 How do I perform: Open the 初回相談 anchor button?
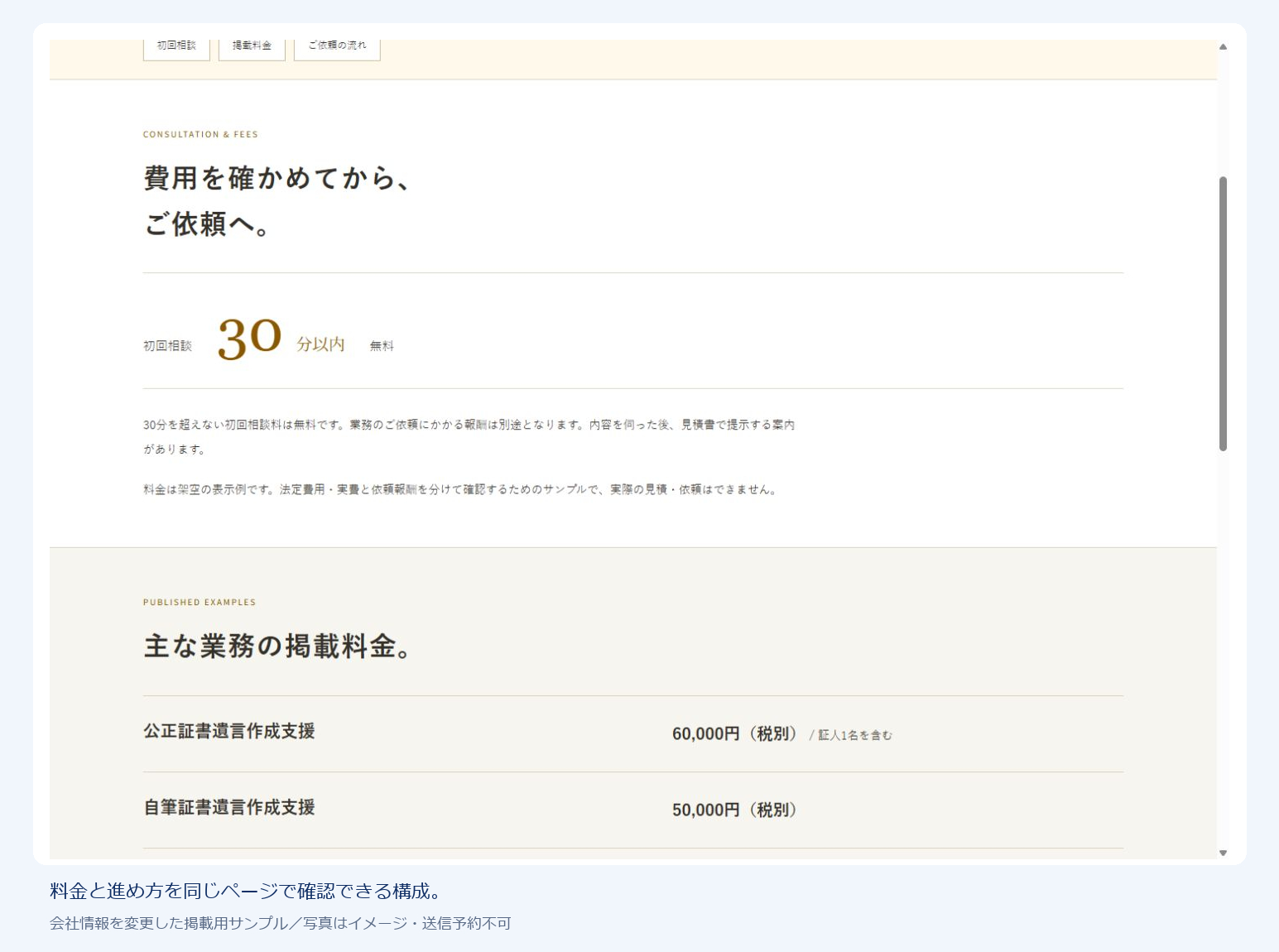point(176,48)
